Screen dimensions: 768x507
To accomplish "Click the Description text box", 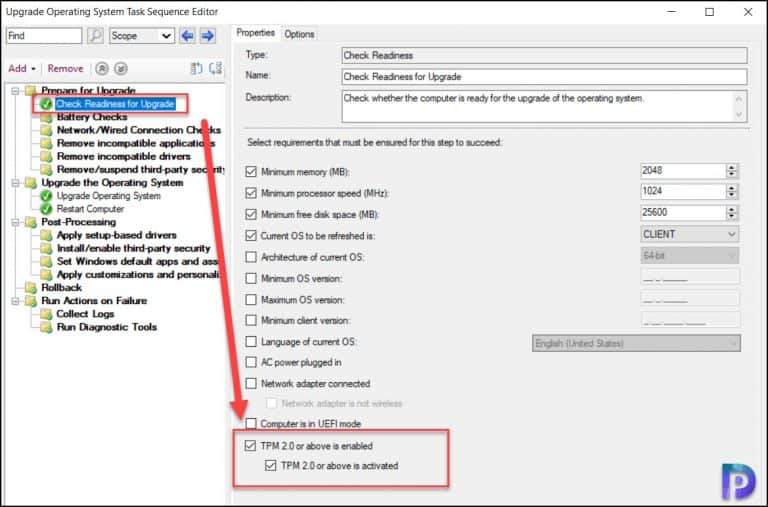I will coord(544,106).
